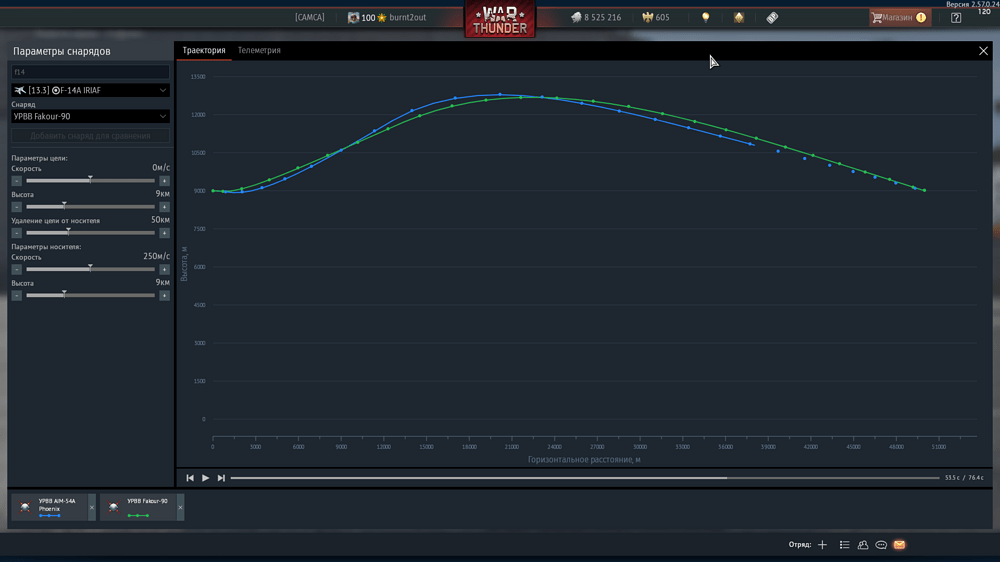Adjust Удаление цели от носителя slider
Screen dimensions: 1000x562
[x=91, y=233]
